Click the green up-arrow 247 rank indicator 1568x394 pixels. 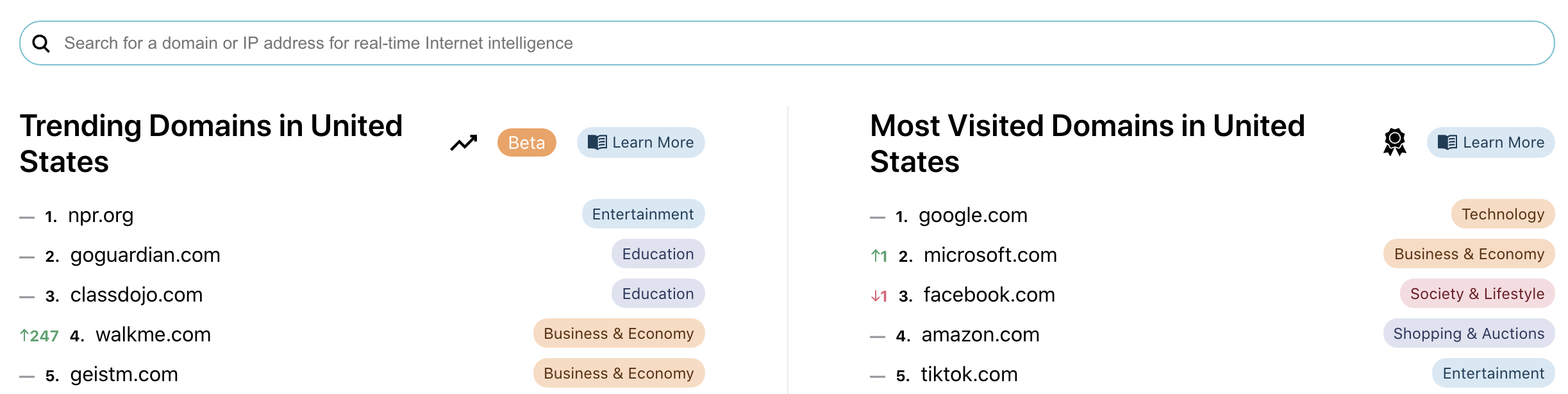point(39,336)
